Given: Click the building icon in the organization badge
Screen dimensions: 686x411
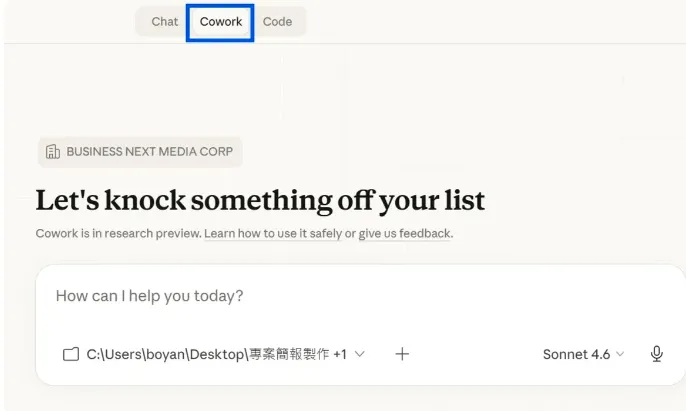Looking at the screenshot, I should [53, 152].
